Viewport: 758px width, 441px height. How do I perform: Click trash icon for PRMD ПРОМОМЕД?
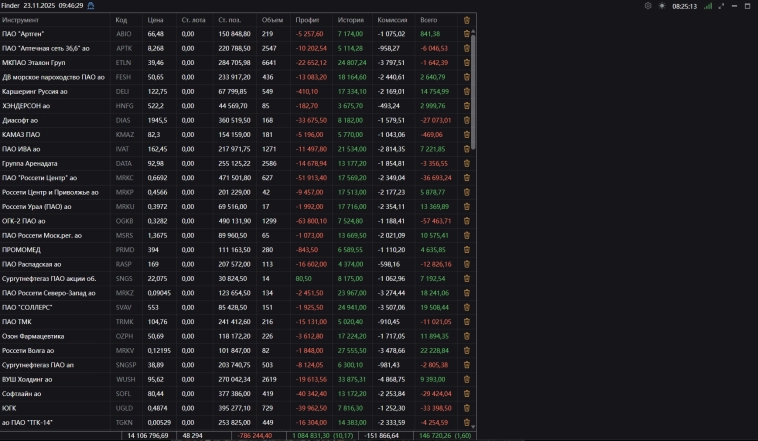466,250
